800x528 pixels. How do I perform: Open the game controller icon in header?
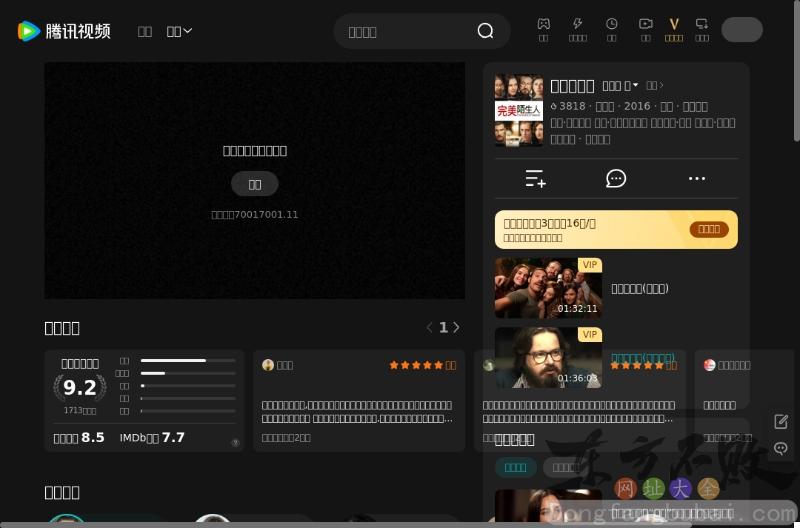point(543,24)
